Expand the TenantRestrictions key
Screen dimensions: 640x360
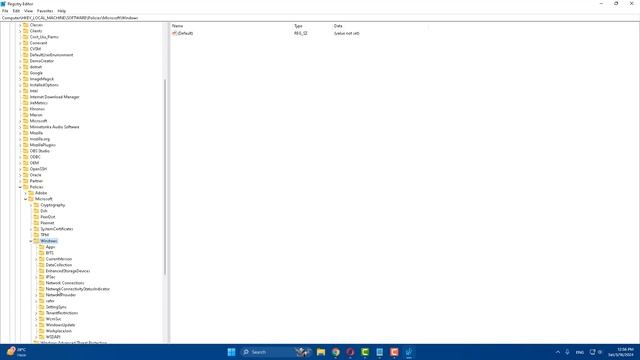[x=36, y=313]
